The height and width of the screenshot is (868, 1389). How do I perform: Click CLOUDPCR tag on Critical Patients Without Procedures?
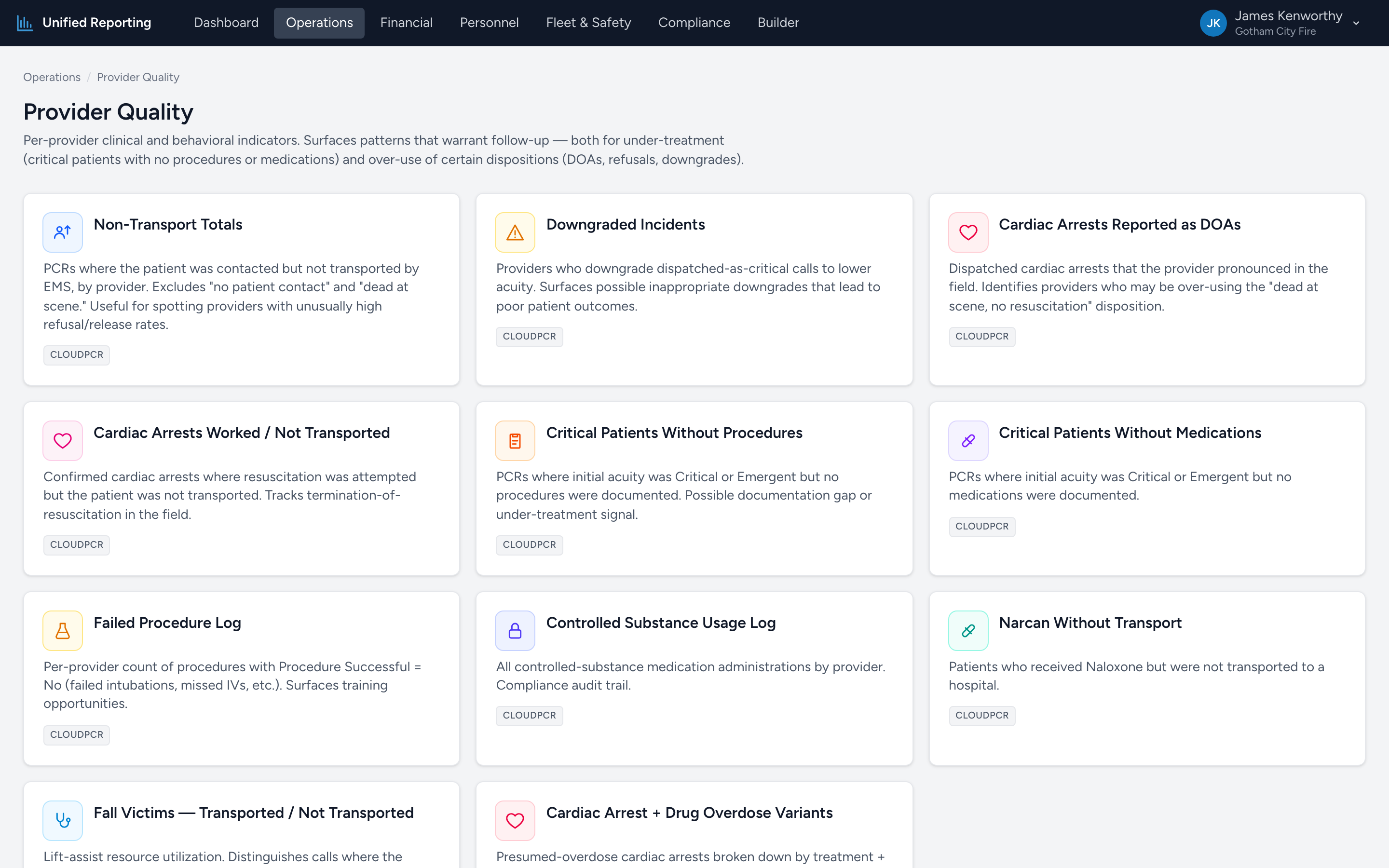(x=529, y=545)
